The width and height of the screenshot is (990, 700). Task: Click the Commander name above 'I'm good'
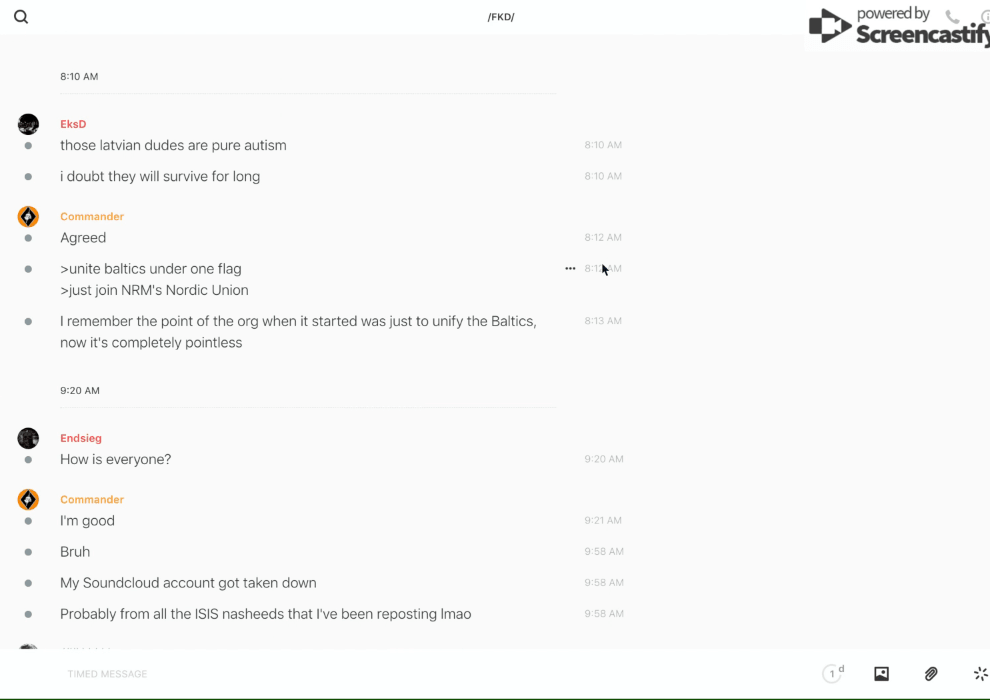click(x=92, y=500)
